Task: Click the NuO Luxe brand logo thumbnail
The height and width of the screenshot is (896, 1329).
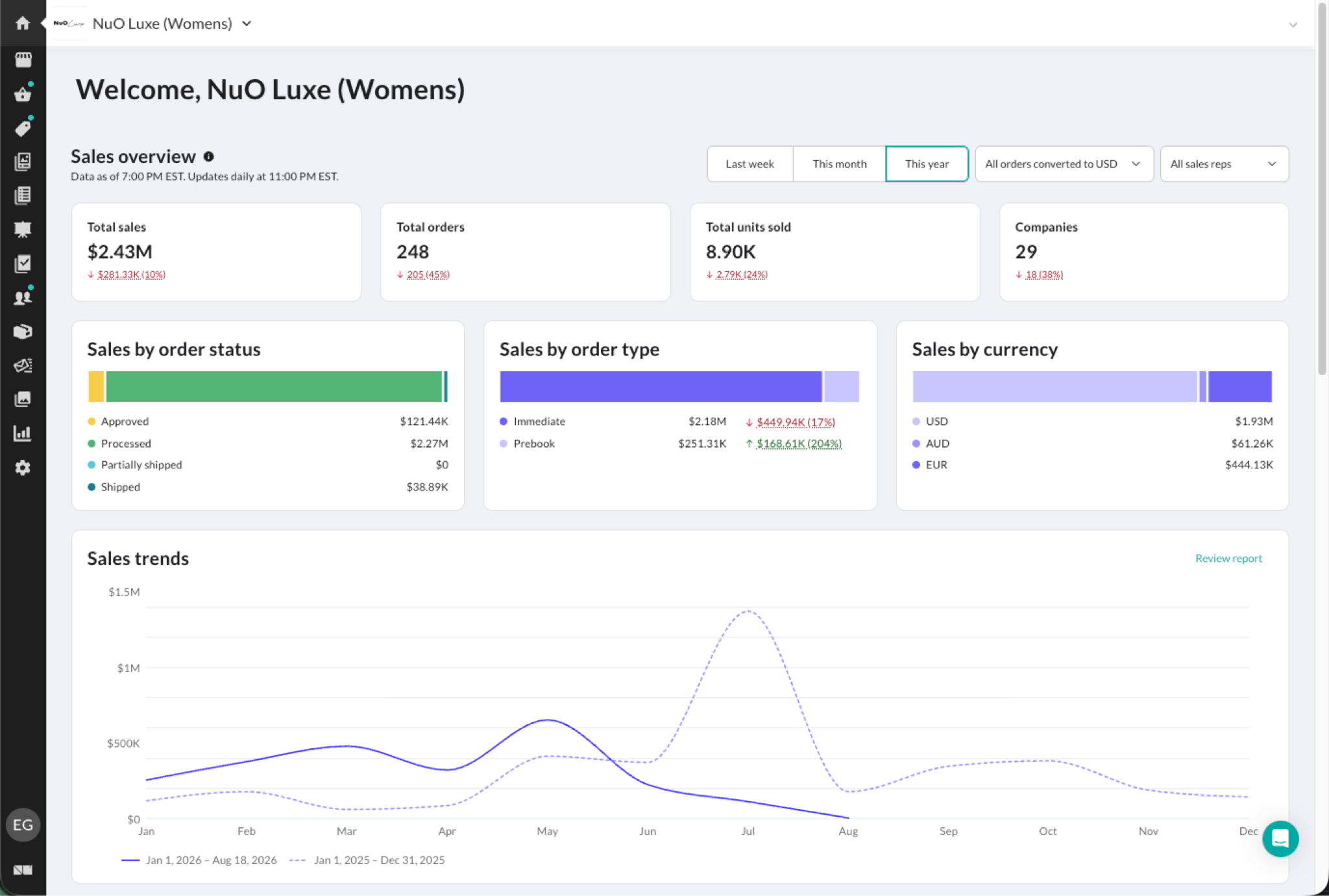Action: pos(69,23)
